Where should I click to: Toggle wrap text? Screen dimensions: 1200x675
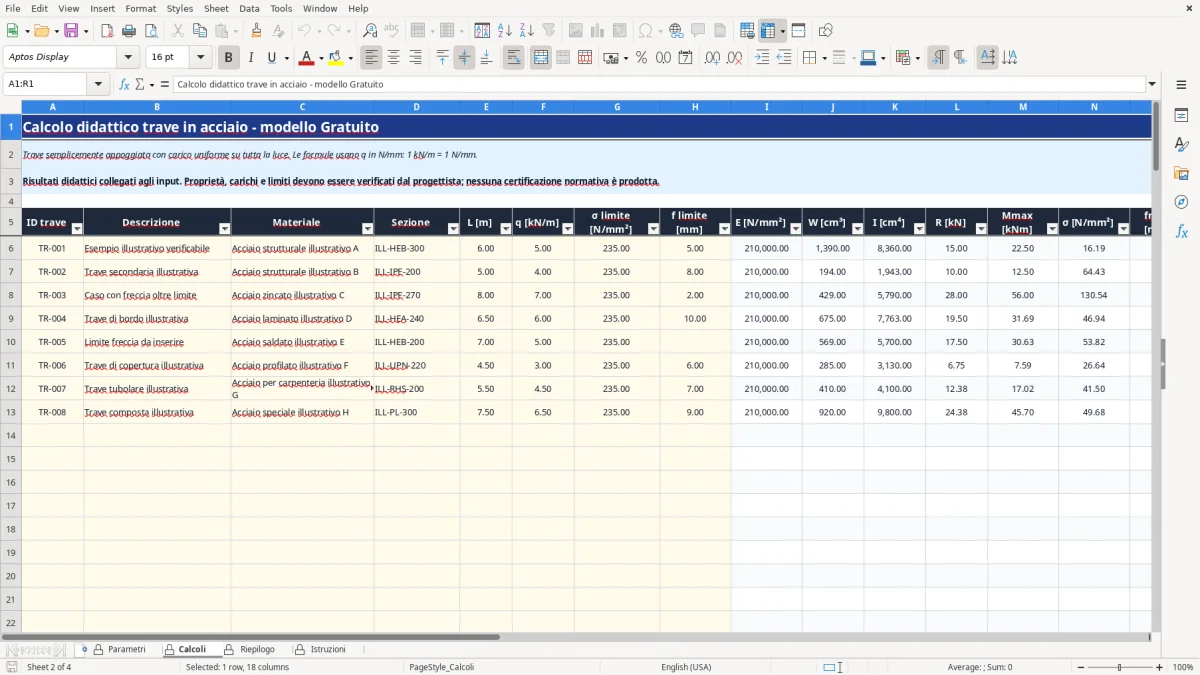[514, 58]
